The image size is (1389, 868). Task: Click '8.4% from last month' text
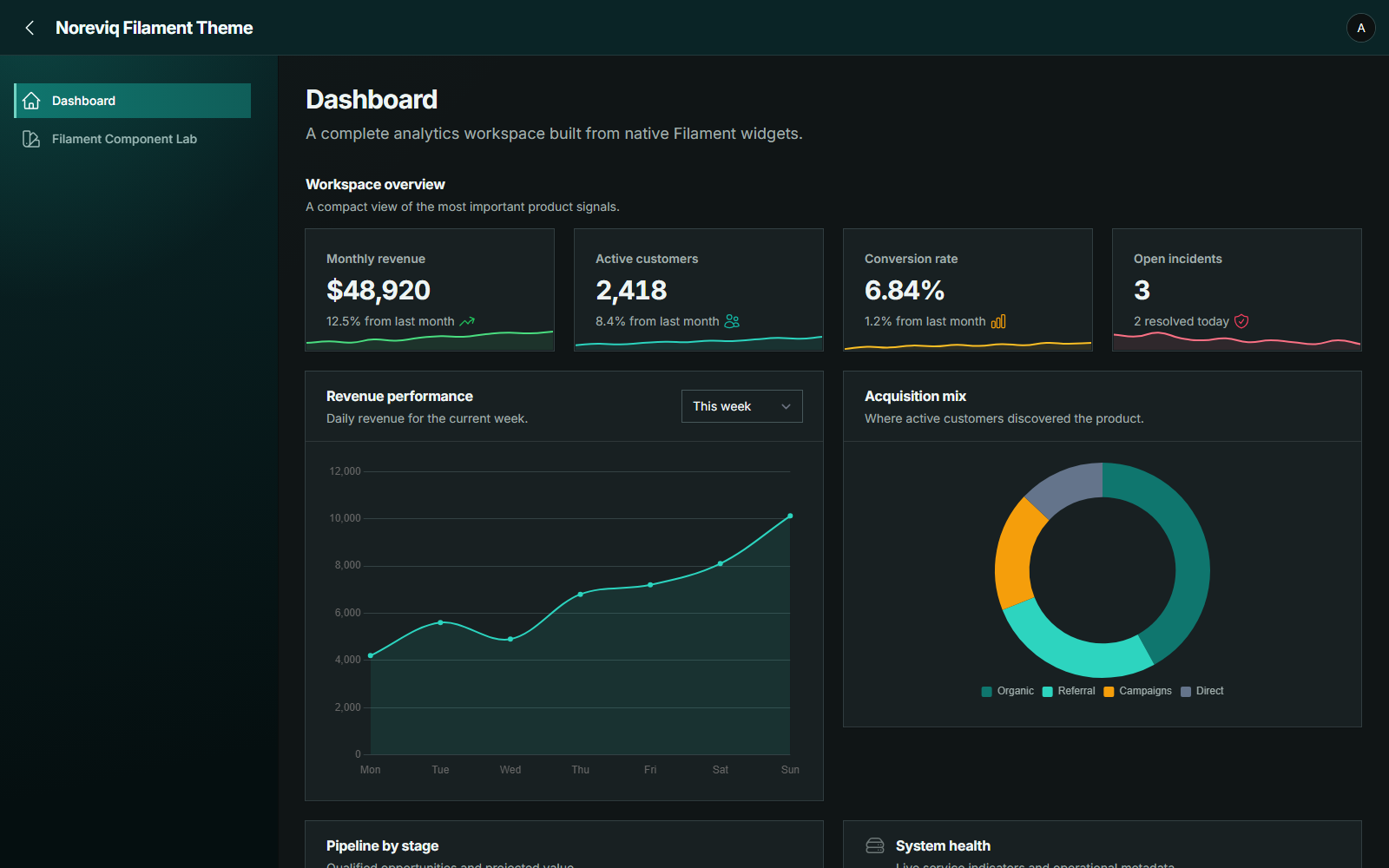[x=657, y=321]
